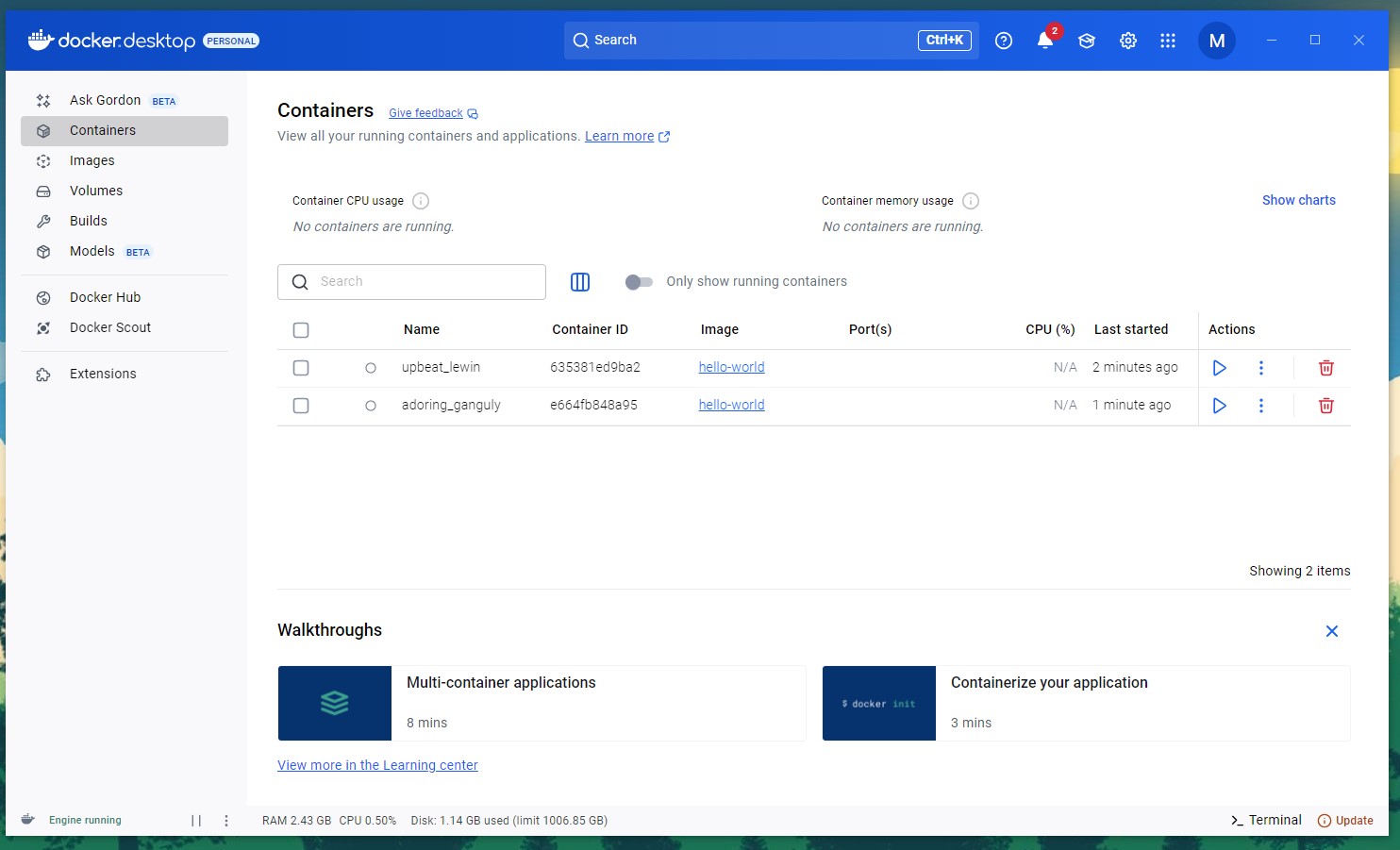
Task: Open Extensions in sidebar
Action: click(x=125, y=374)
